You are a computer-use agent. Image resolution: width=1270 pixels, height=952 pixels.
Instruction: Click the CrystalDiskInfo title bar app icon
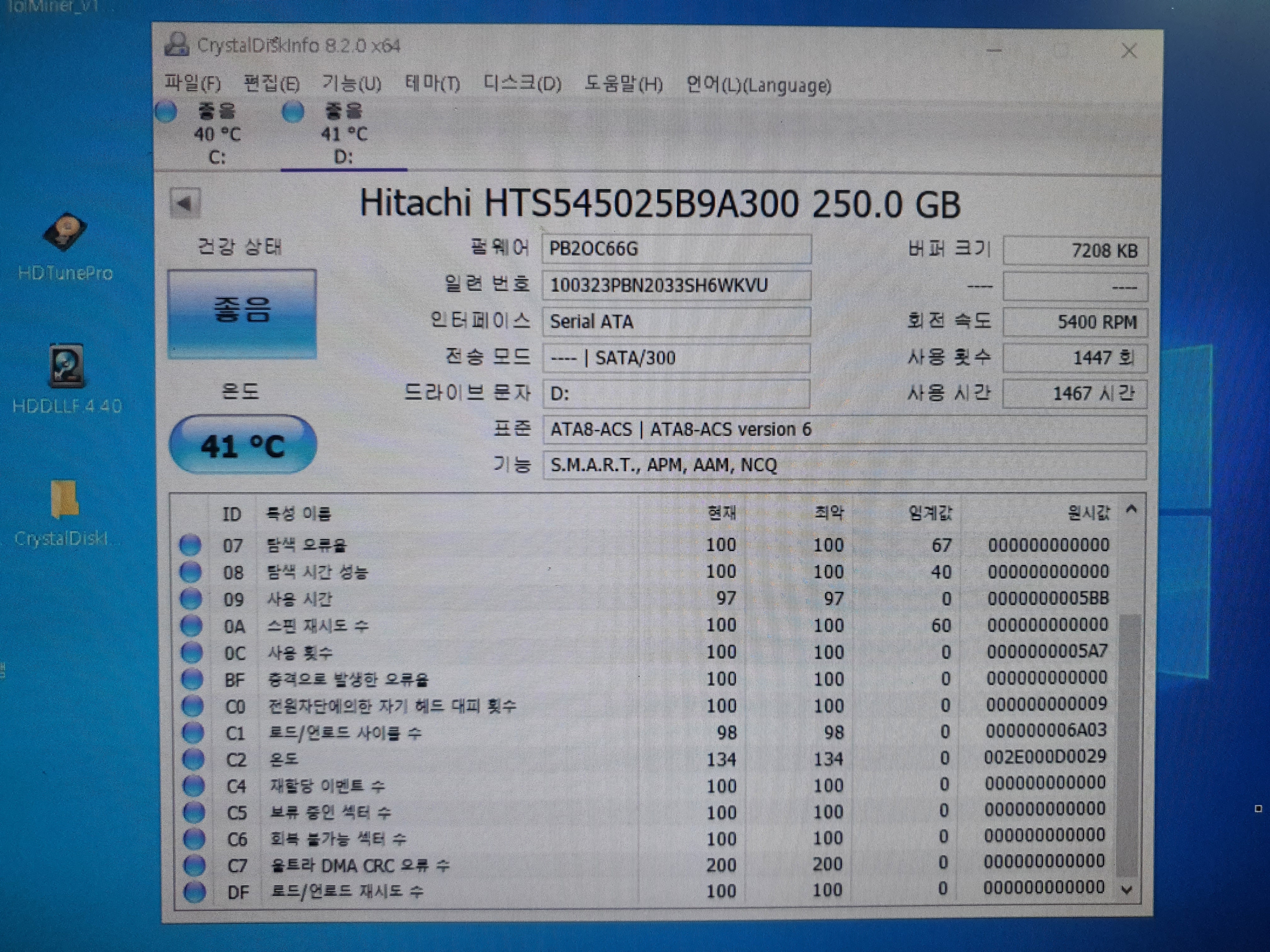coord(177,44)
